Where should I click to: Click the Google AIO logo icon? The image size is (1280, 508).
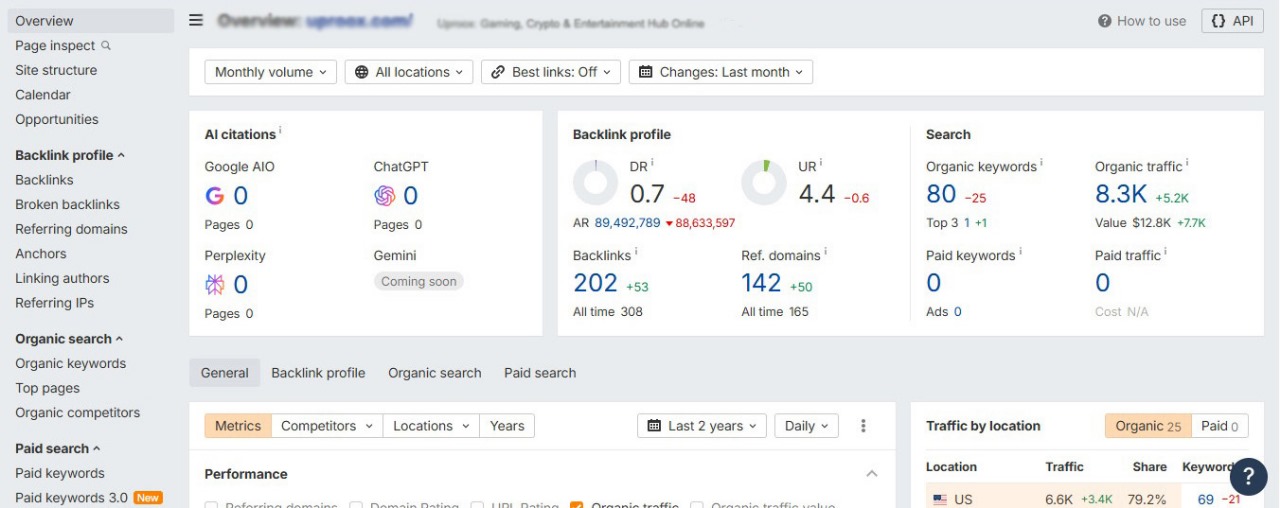pyautogui.click(x=215, y=196)
